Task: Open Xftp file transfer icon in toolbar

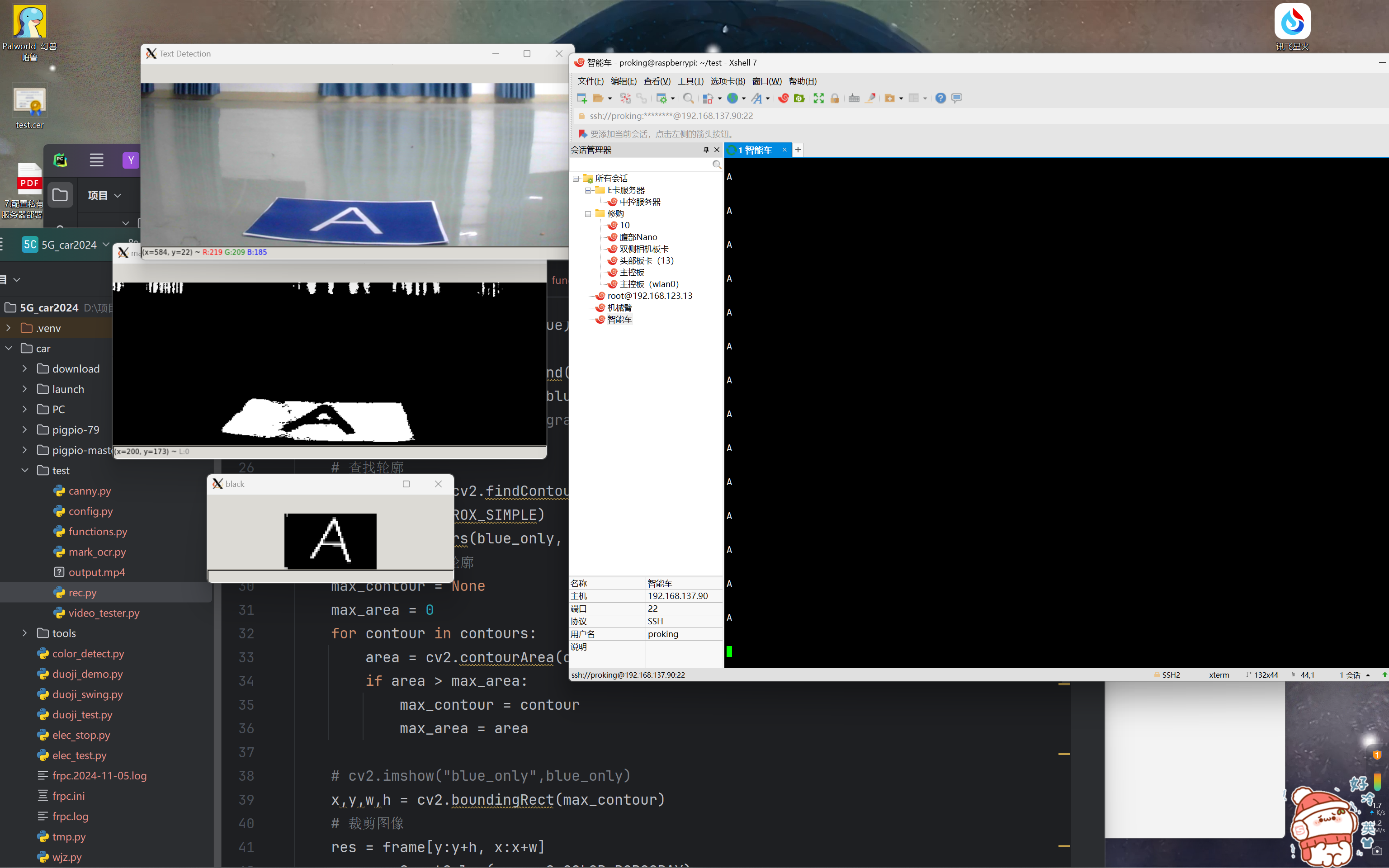Action: [799, 98]
